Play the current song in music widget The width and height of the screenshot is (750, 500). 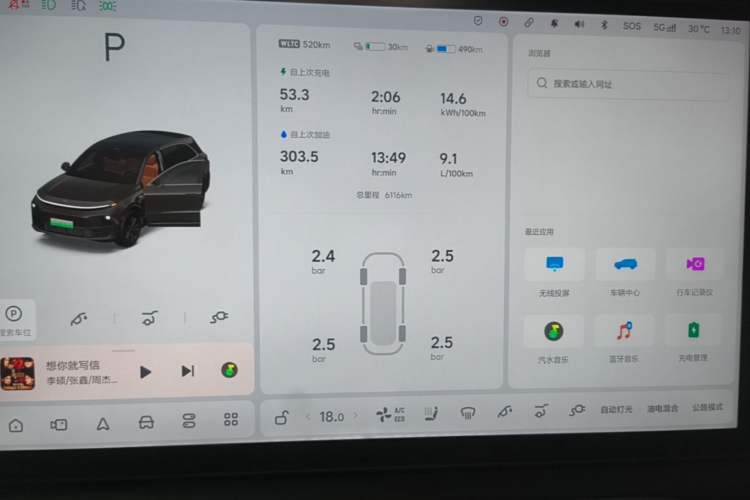tap(145, 372)
